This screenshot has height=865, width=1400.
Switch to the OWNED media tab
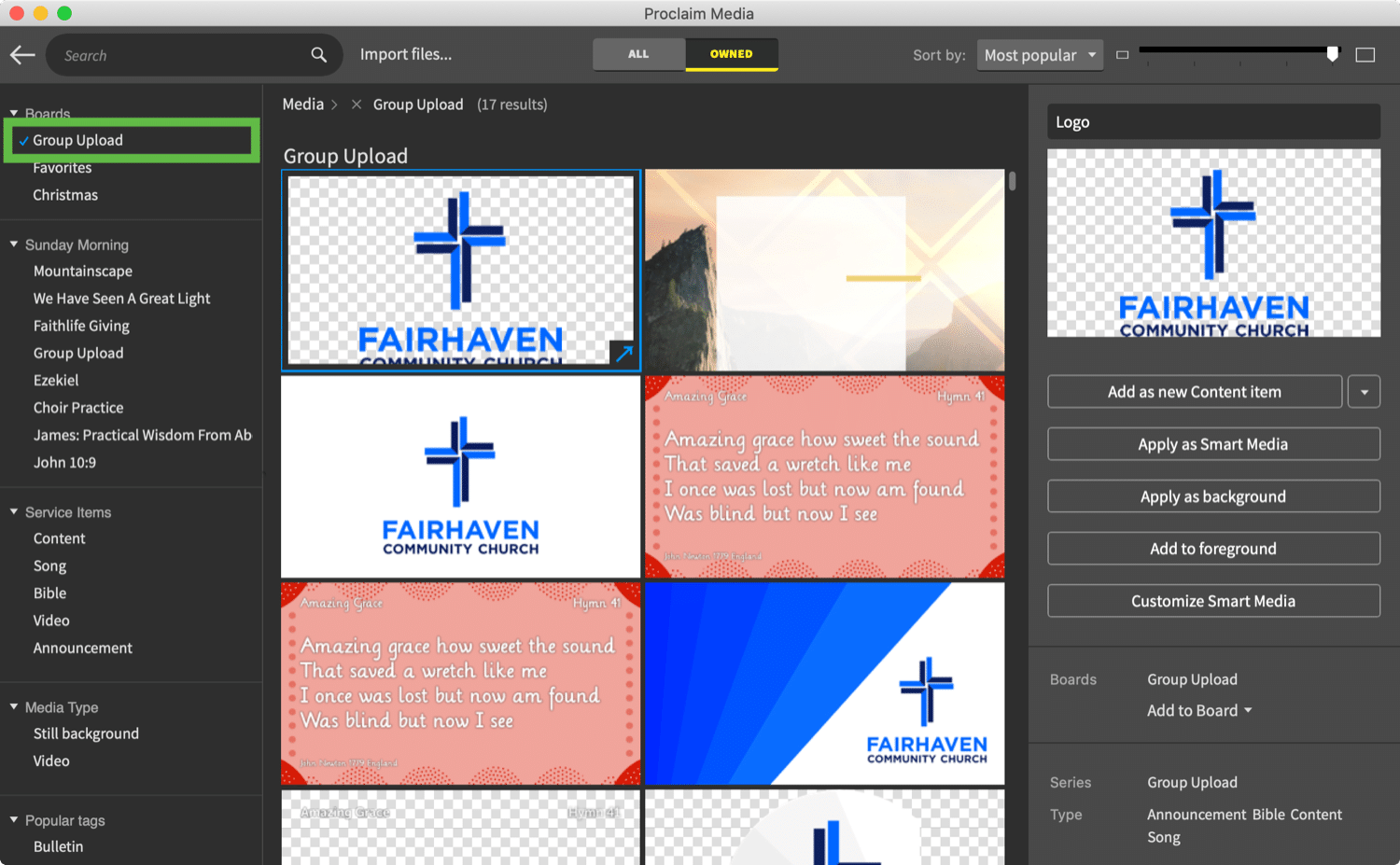point(732,54)
